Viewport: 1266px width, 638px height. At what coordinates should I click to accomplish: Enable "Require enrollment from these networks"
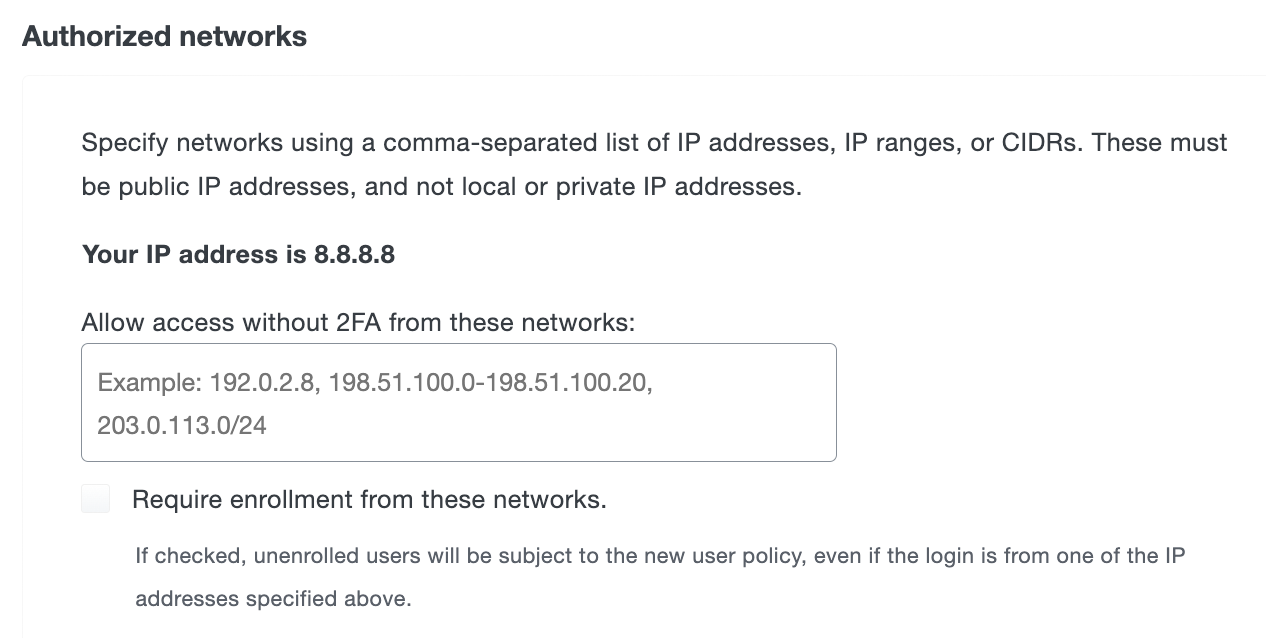point(95,498)
